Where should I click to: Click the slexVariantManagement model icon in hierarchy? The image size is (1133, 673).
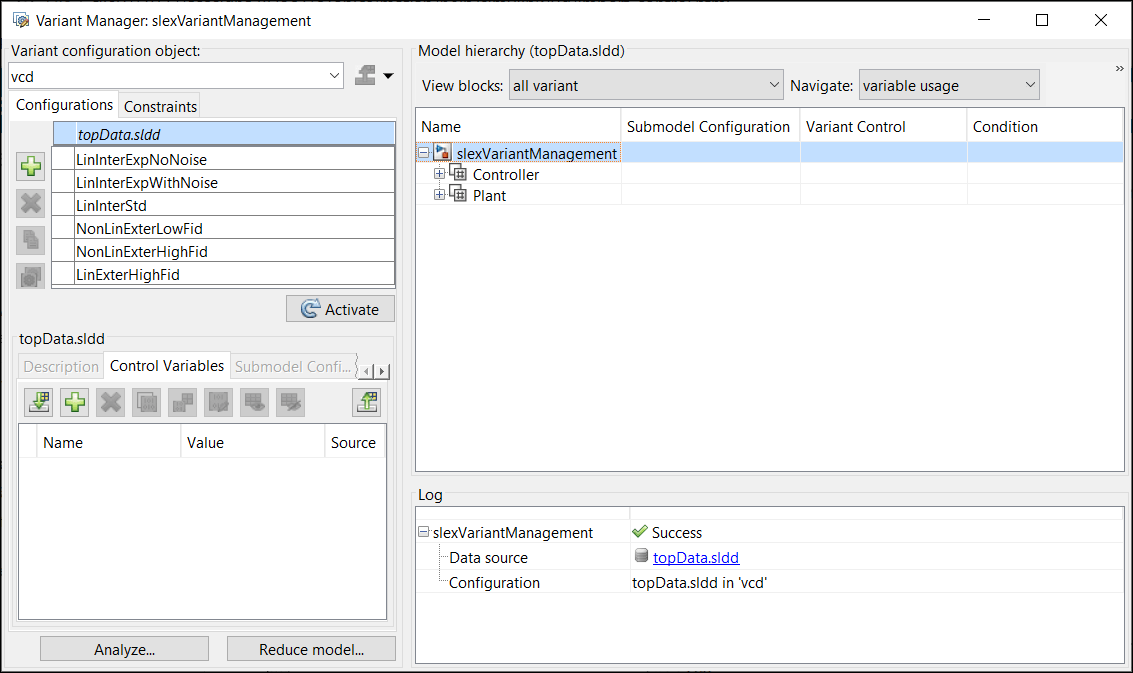442,153
